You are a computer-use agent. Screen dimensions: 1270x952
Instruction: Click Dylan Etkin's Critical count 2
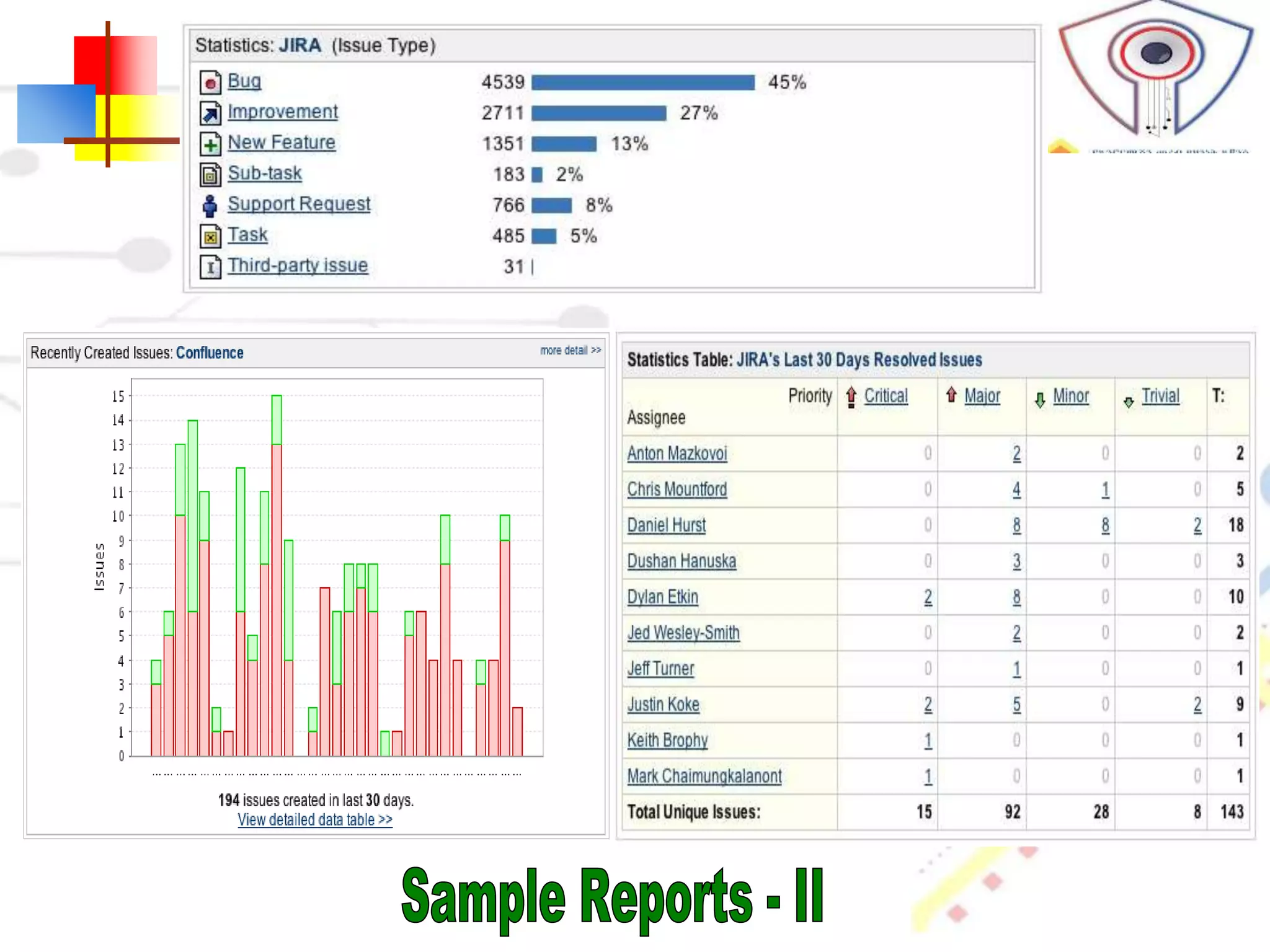[928, 597]
